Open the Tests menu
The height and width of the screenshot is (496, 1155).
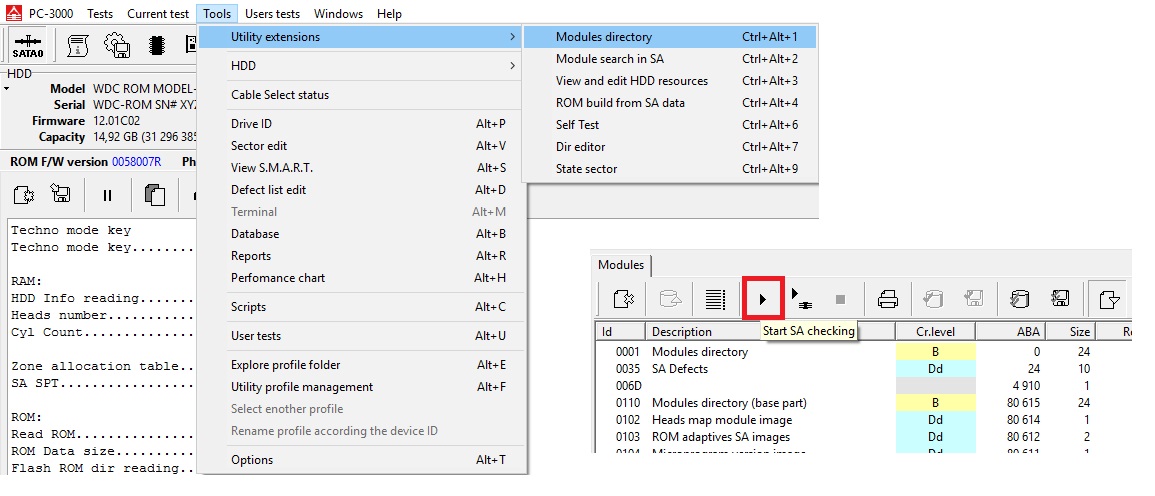coord(100,13)
